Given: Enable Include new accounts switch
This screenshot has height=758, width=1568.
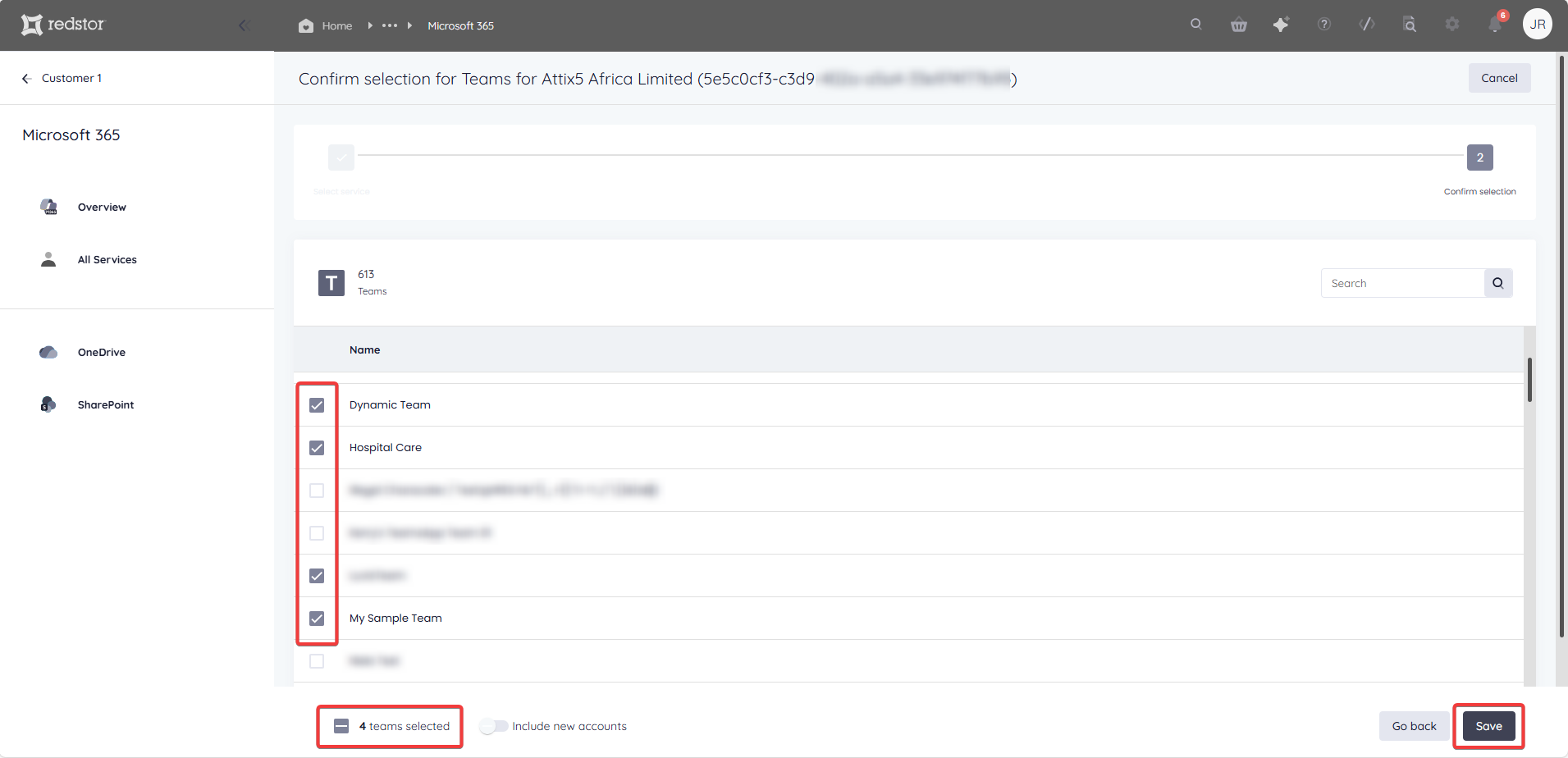Looking at the screenshot, I should tap(493, 726).
